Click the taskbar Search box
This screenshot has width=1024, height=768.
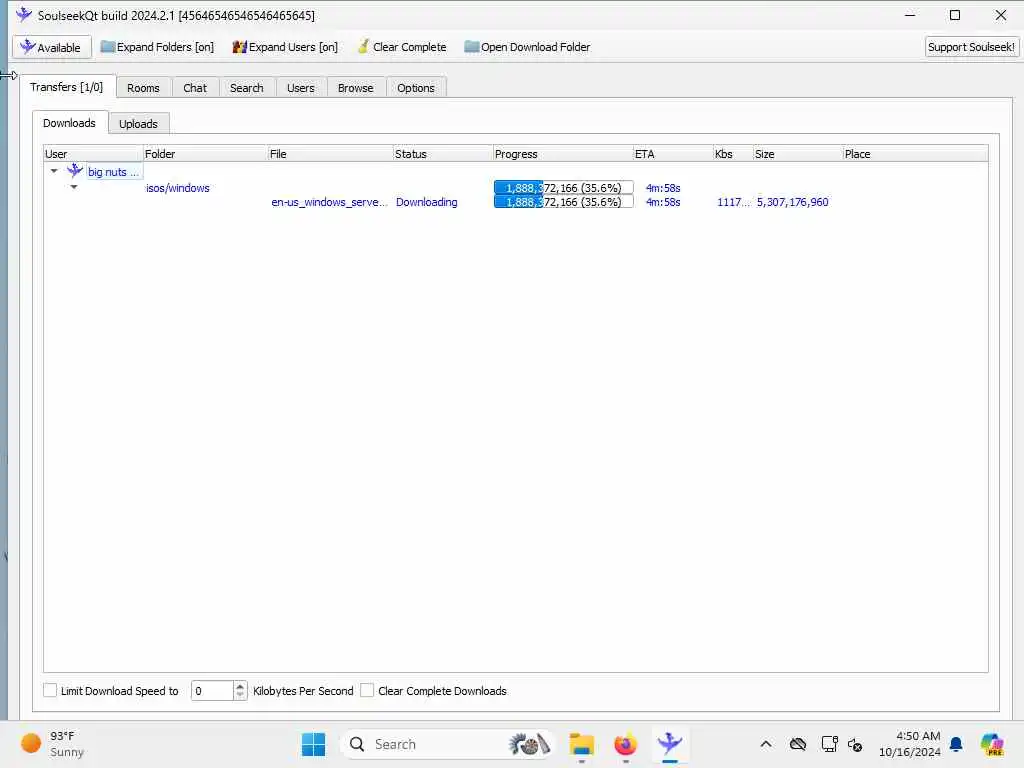pos(447,744)
